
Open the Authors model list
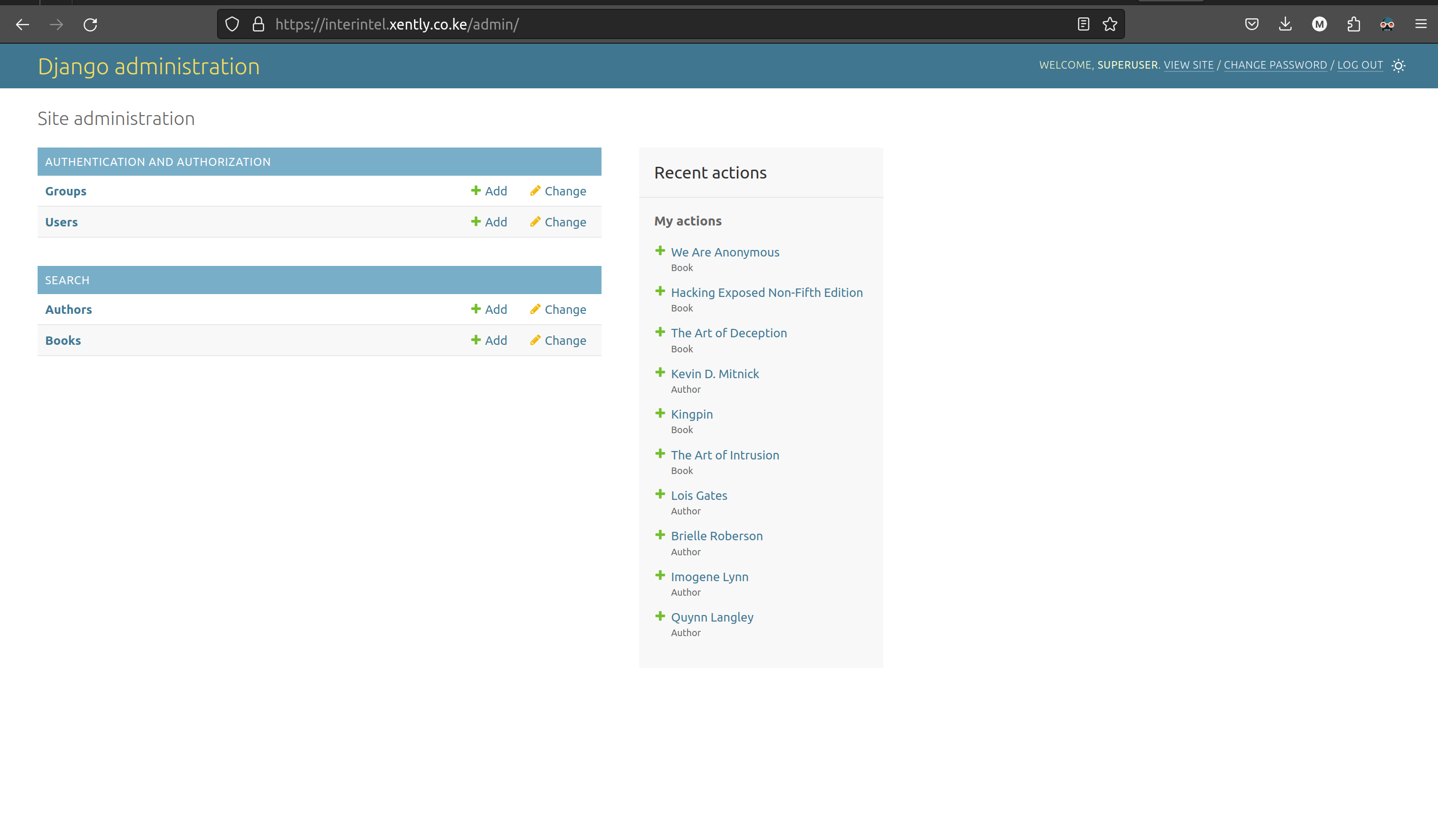point(69,309)
